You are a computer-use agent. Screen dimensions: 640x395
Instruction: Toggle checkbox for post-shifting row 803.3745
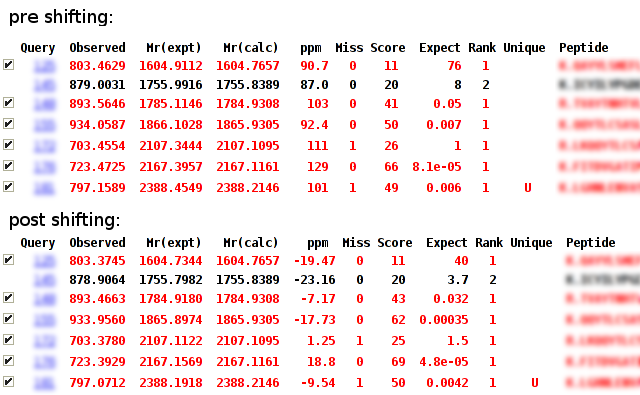(x=9, y=260)
